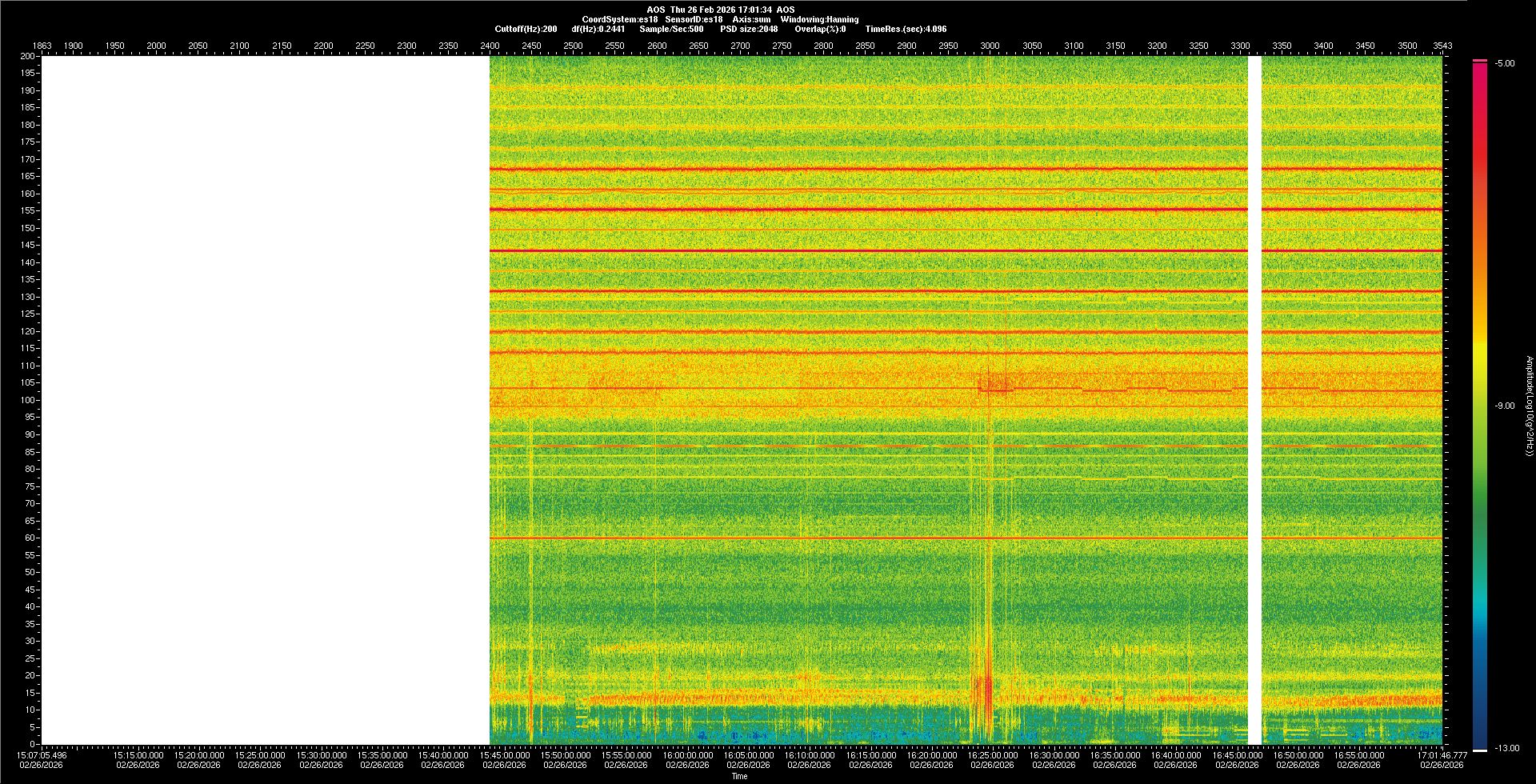The height and width of the screenshot is (784, 1536).
Task: Click the vertical Amplitude colorbar title
Action: coord(1529,406)
